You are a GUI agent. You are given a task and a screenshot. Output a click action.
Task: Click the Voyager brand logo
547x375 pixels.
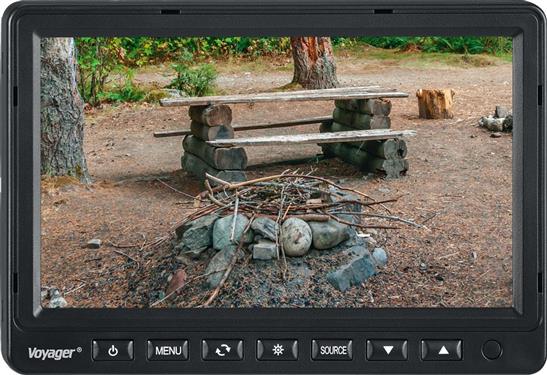[x=55, y=353]
